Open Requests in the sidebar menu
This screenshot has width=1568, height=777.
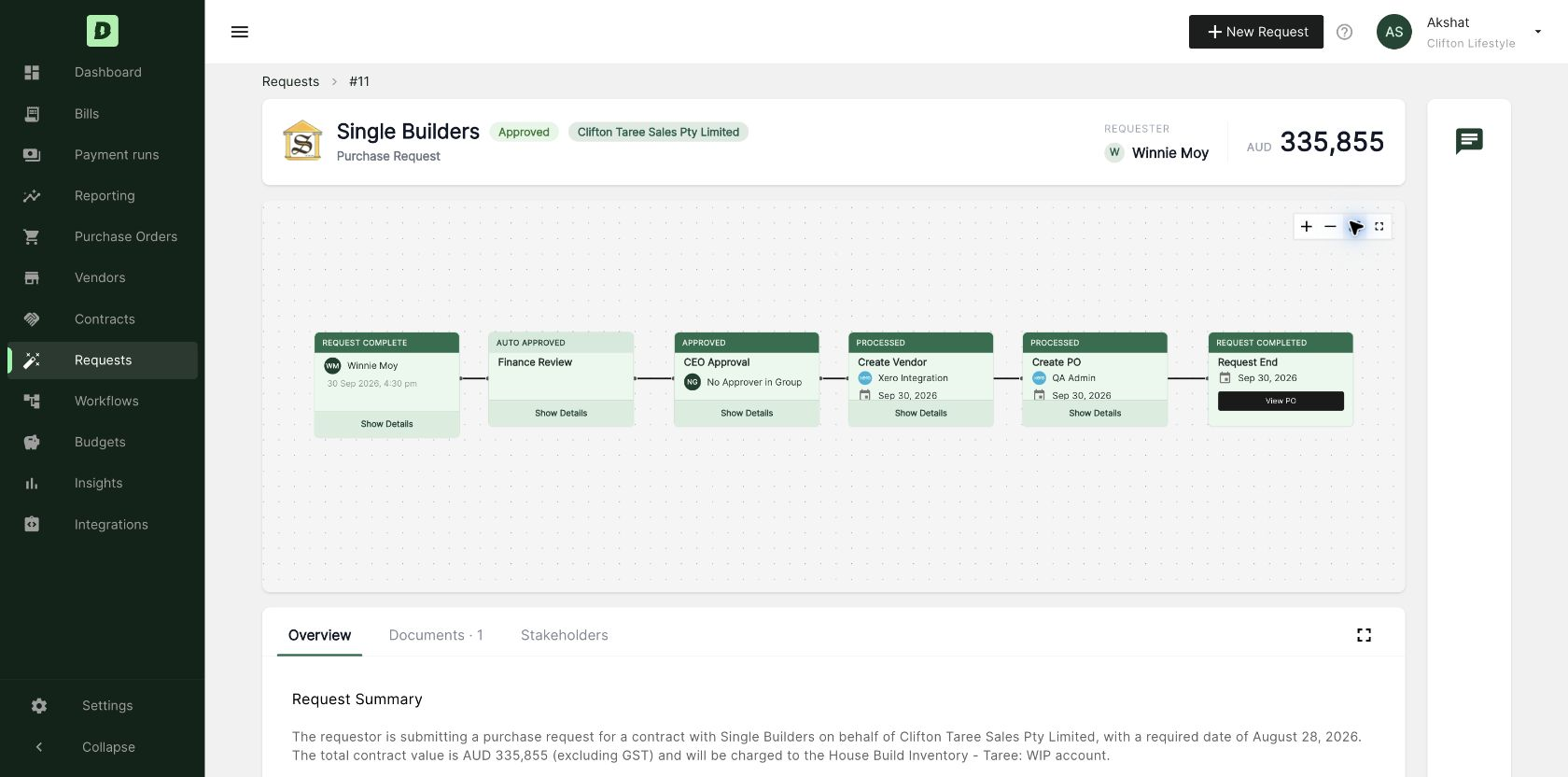point(103,360)
